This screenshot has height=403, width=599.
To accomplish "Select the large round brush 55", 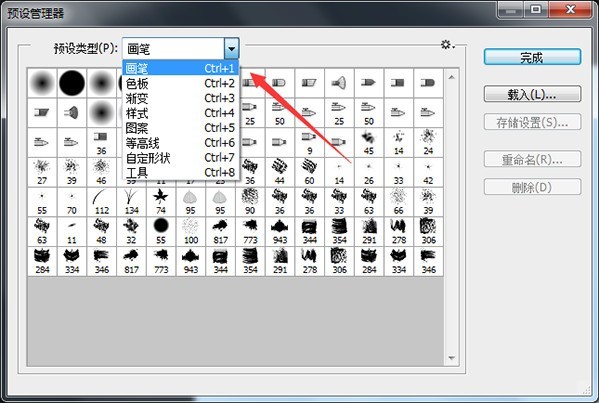I will [x=161, y=231].
